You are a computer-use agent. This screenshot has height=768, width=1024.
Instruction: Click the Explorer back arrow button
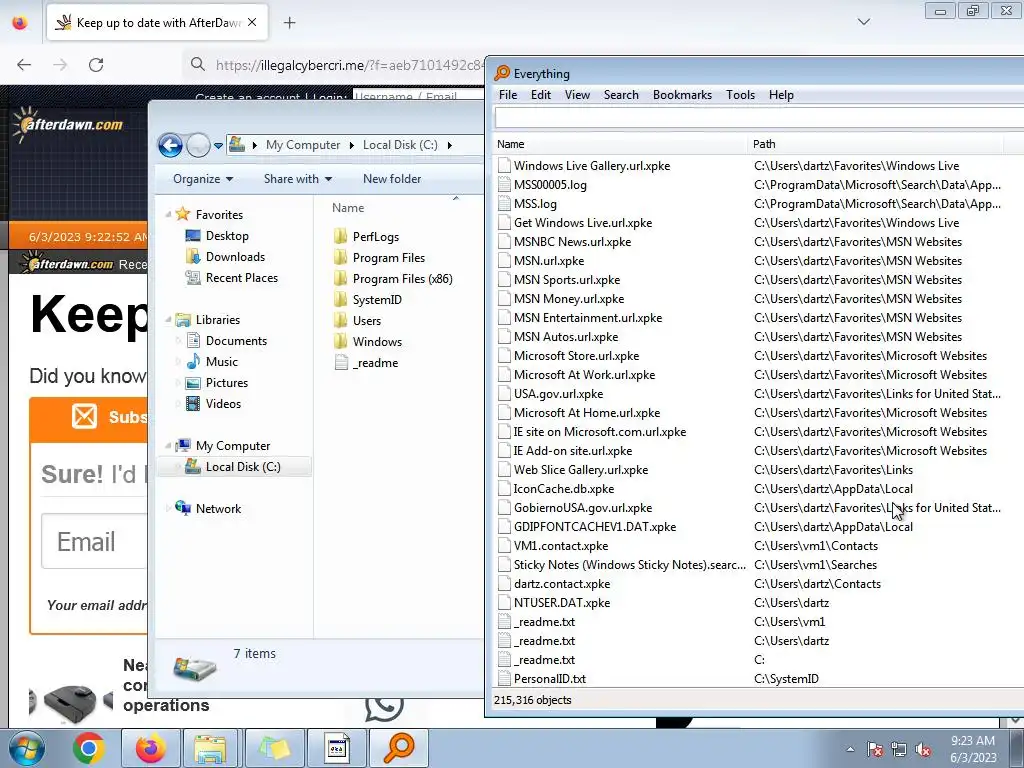point(170,145)
